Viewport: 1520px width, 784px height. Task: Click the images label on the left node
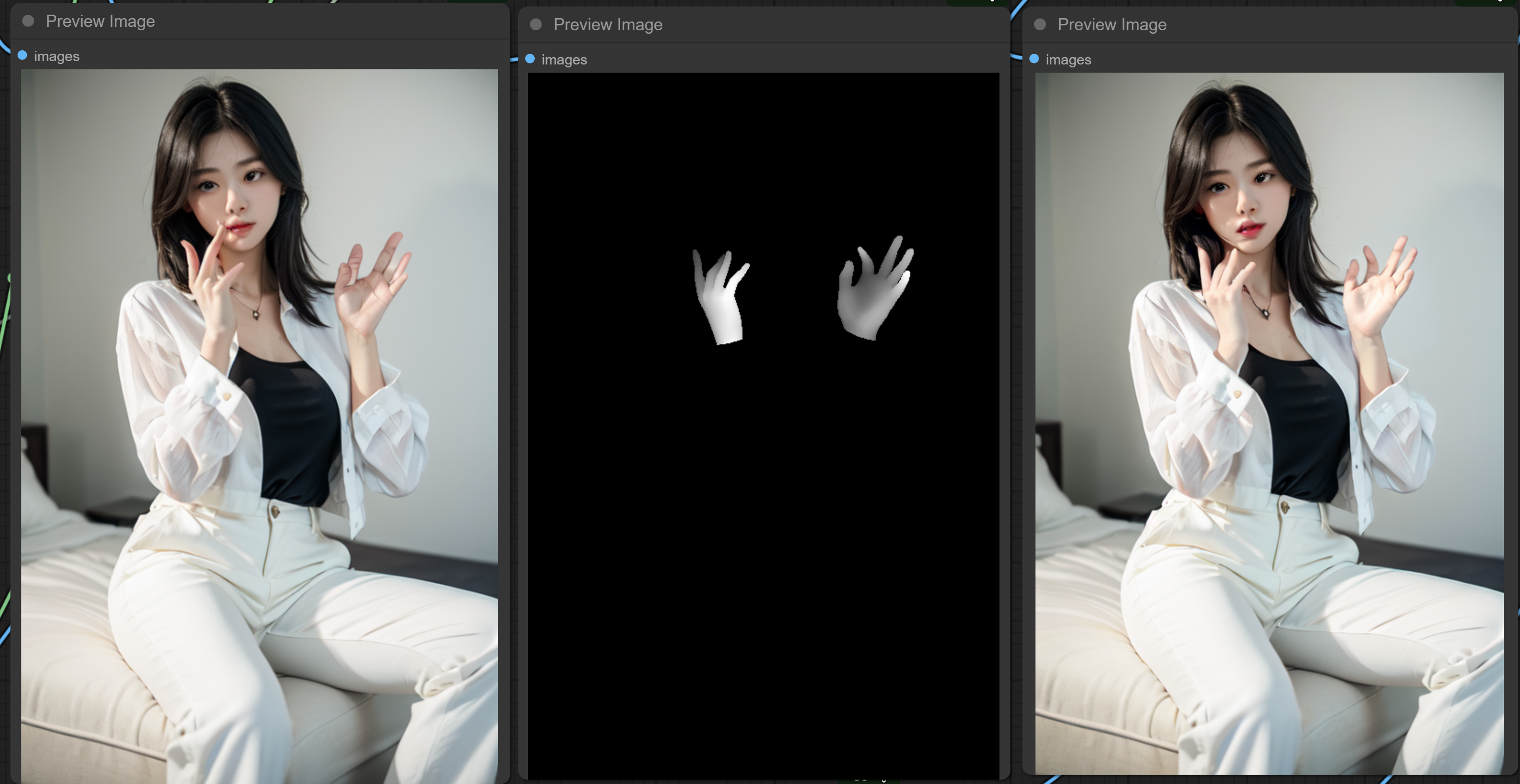click(57, 57)
